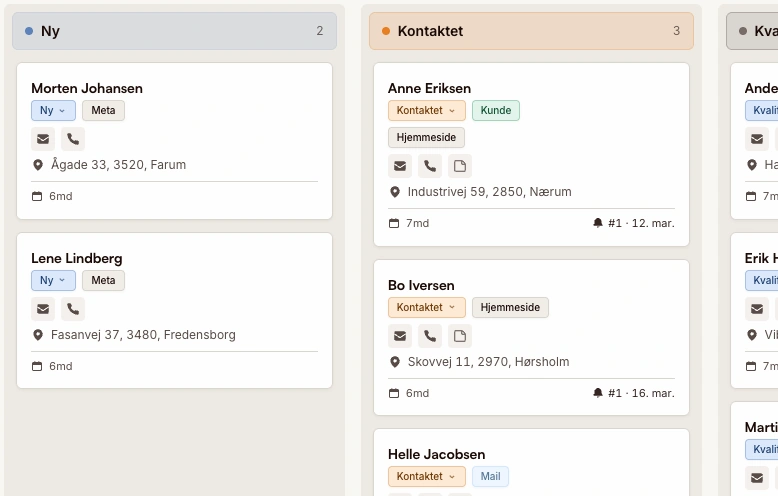Open Bo Iversen lead name
The width and height of the screenshot is (778, 496).
click(x=421, y=286)
